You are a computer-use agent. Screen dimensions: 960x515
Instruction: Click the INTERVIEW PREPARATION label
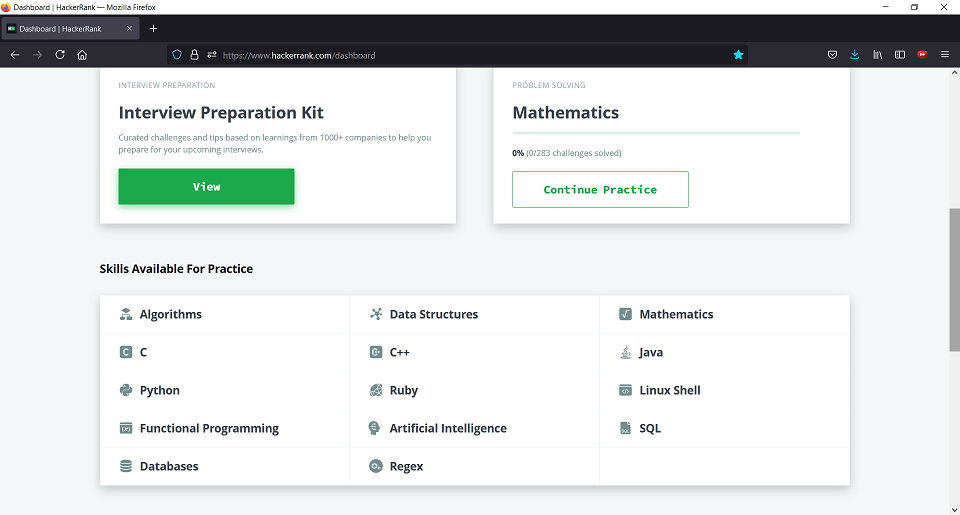167,85
